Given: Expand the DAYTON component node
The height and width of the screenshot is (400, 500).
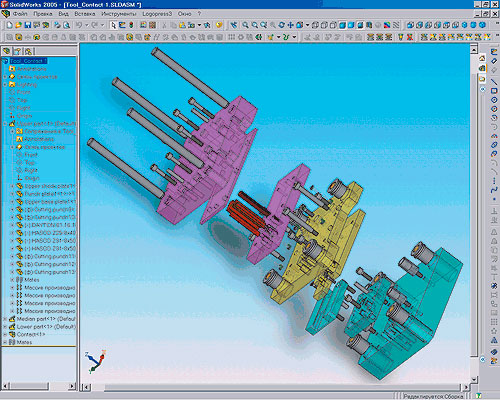Looking at the screenshot, I should coord(13,225).
